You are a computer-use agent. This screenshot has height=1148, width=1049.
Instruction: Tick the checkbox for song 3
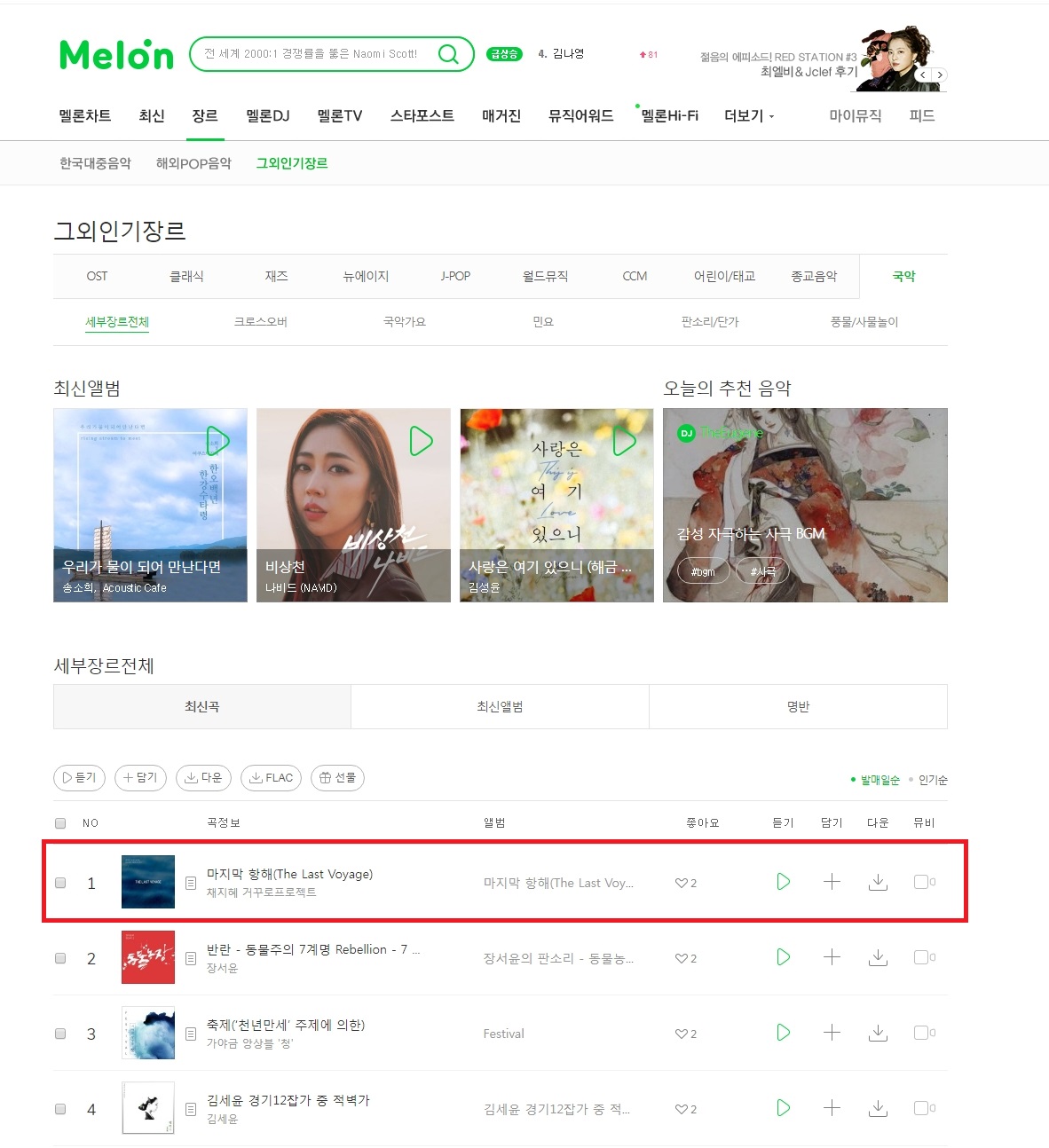[x=60, y=1034]
